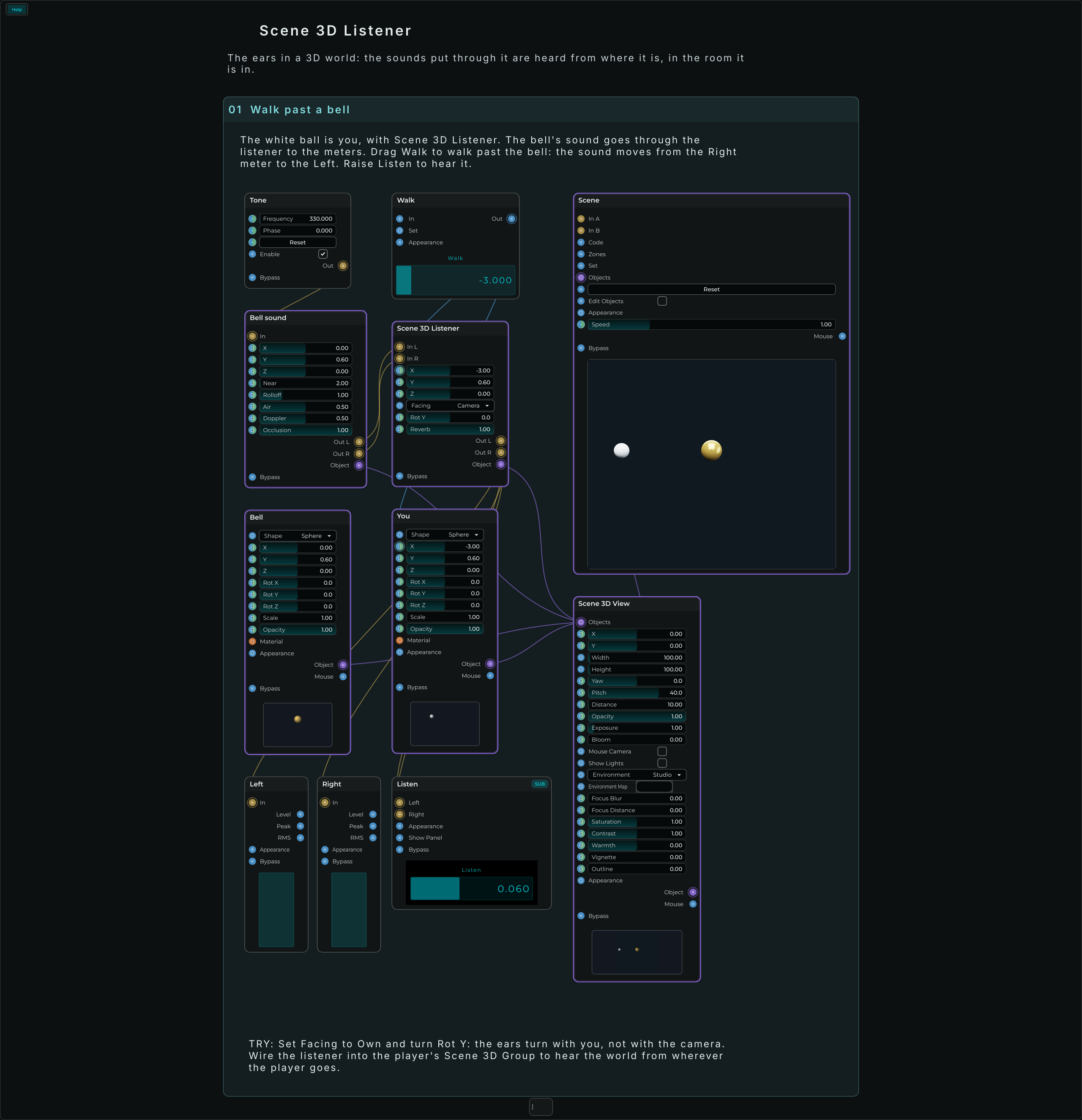The height and width of the screenshot is (1120, 1082).
Task: Enable Mouse Camera checkbox
Action: click(662, 751)
